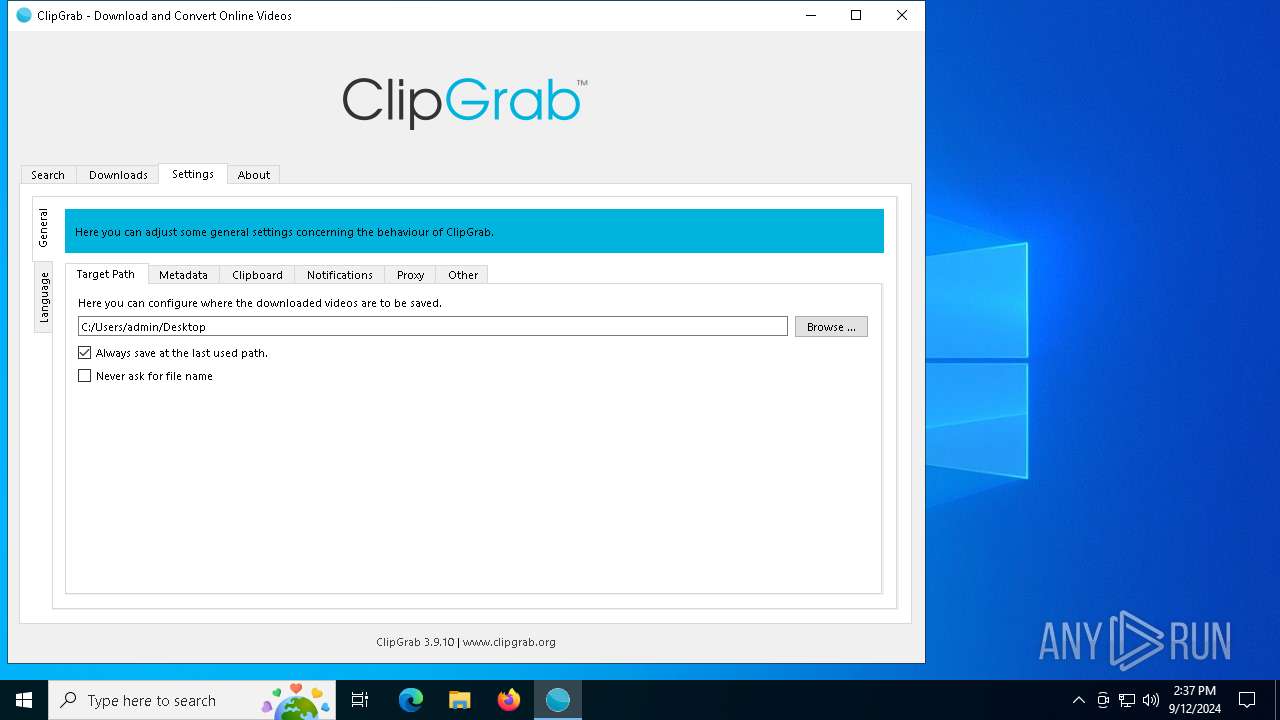
Task: Open the Clipboard sub-tab
Action: coord(257,275)
